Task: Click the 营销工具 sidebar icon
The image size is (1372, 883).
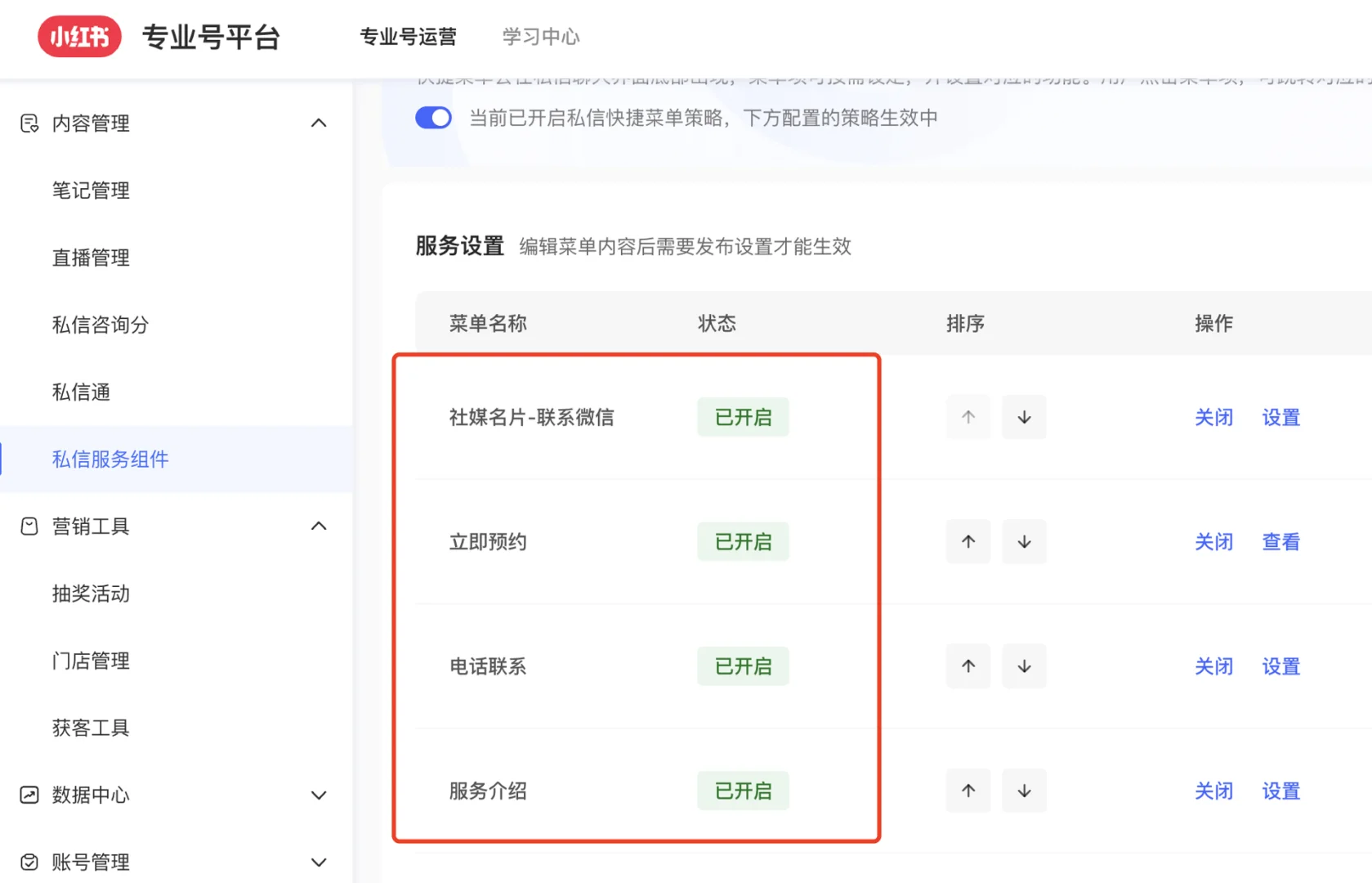Action: (29, 526)
